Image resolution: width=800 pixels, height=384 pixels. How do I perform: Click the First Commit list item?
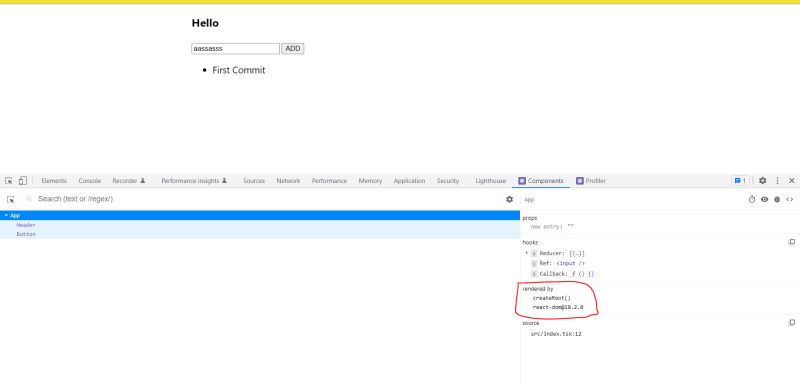[x=239, y=70]
